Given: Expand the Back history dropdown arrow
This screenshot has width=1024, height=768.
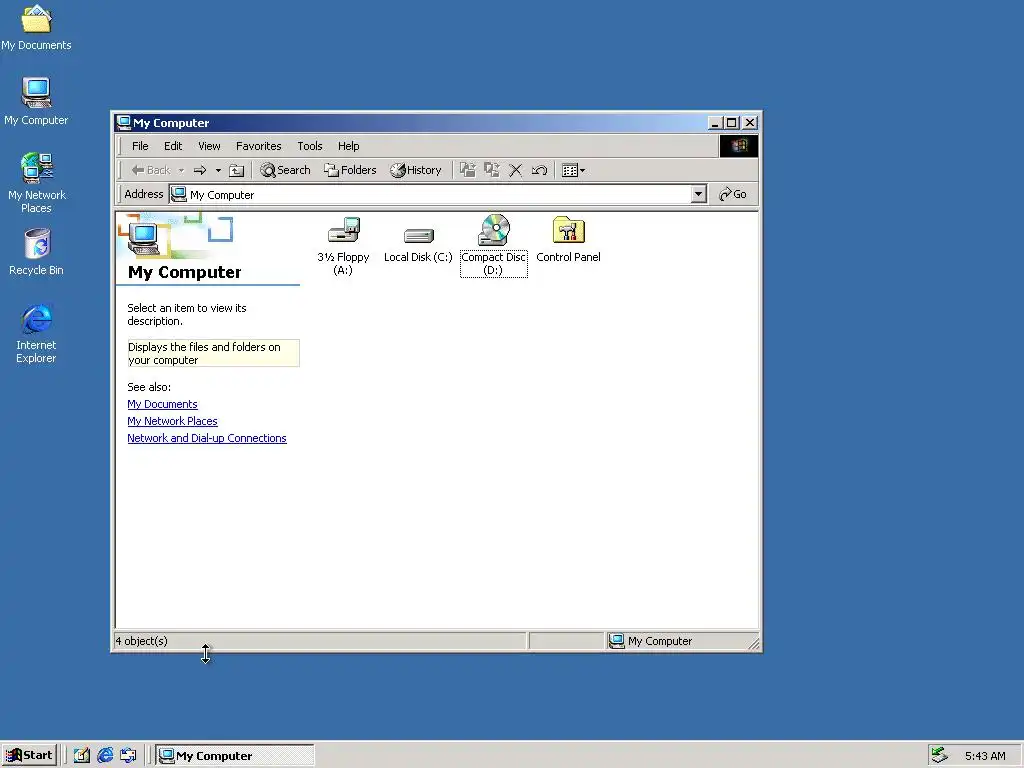Looking at the screenshot, I should tap(182, 170).
